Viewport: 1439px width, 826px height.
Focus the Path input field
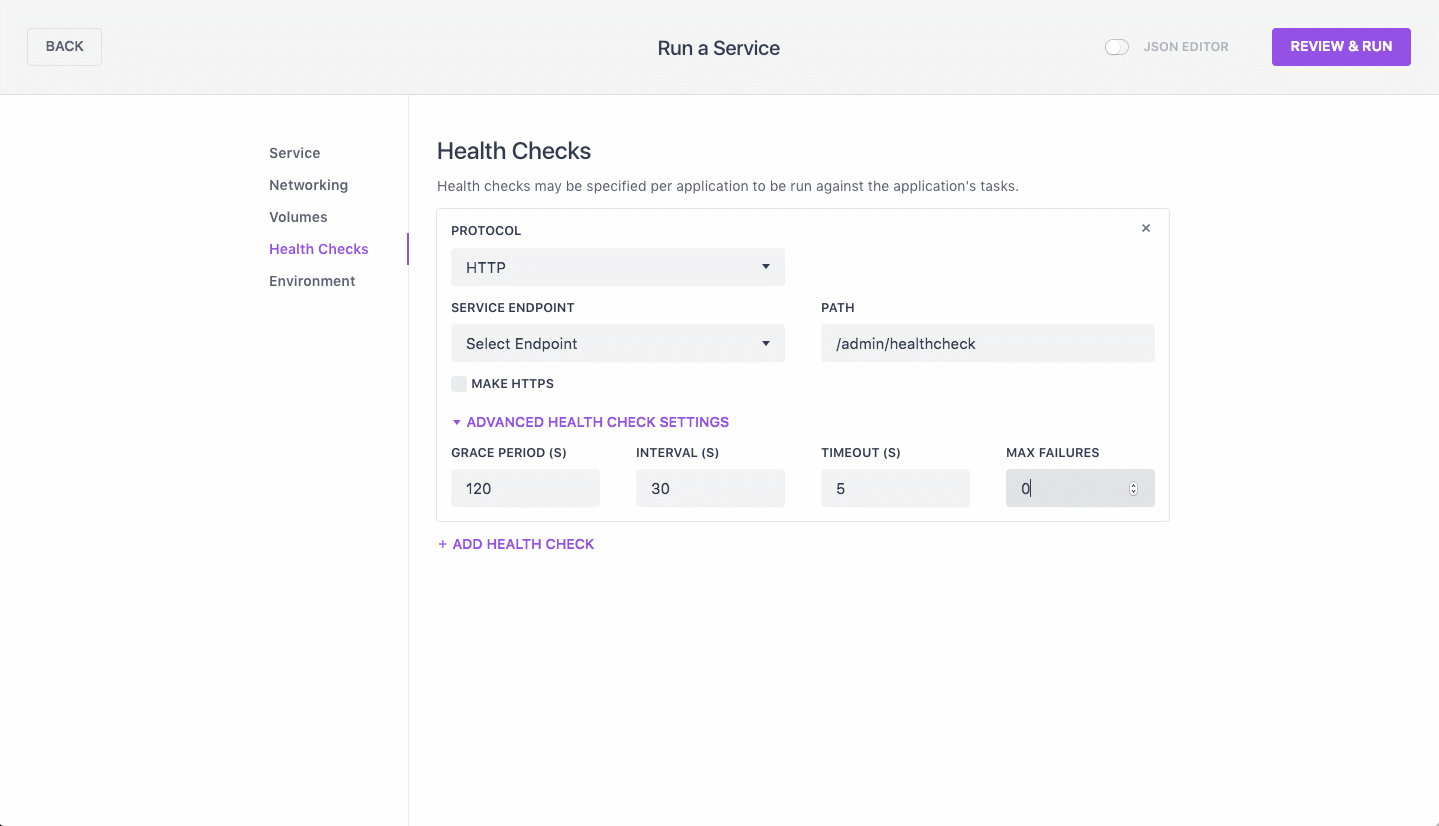(988, 343)
